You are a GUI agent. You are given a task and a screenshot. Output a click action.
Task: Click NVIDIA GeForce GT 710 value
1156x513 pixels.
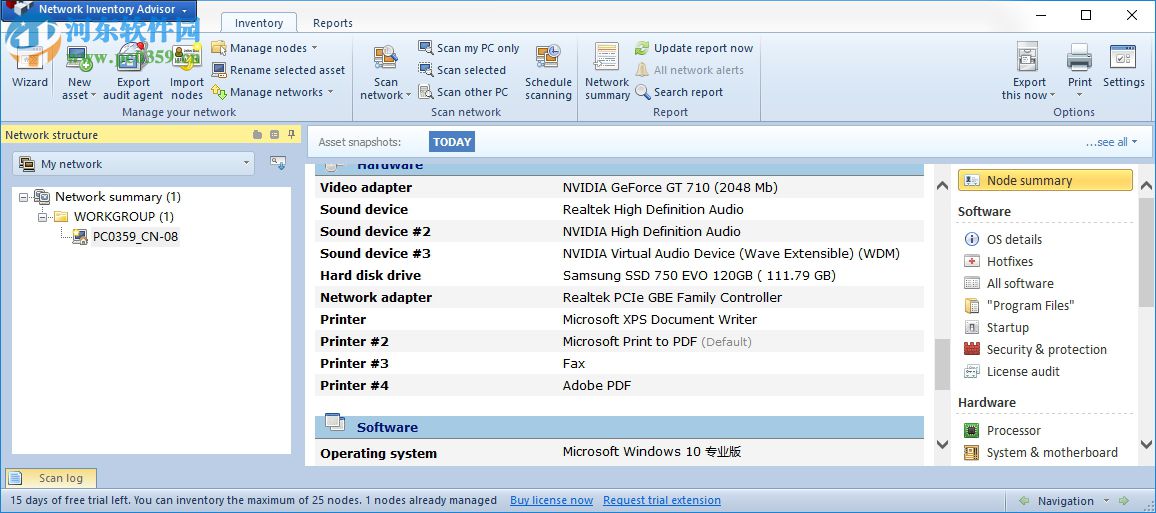(x=670, y=188)
